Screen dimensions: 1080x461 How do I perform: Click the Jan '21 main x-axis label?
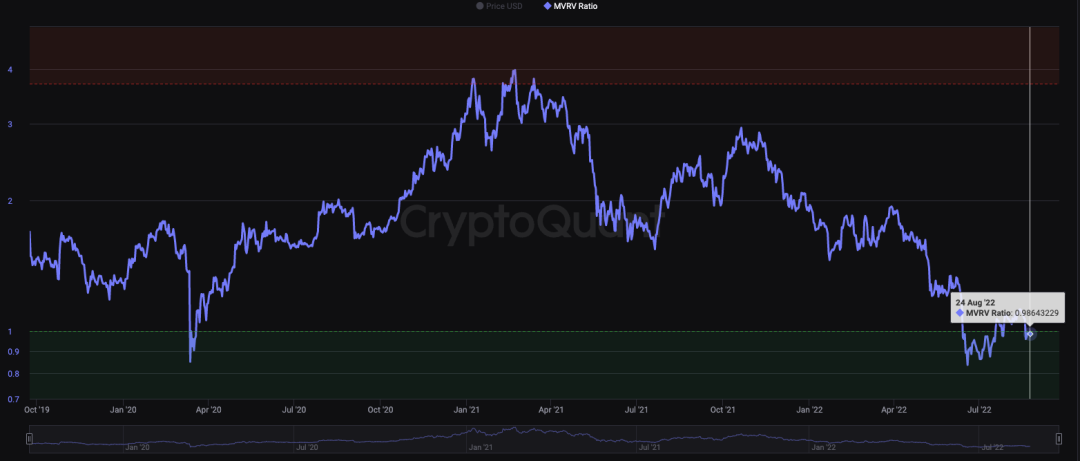coord(468,409)
